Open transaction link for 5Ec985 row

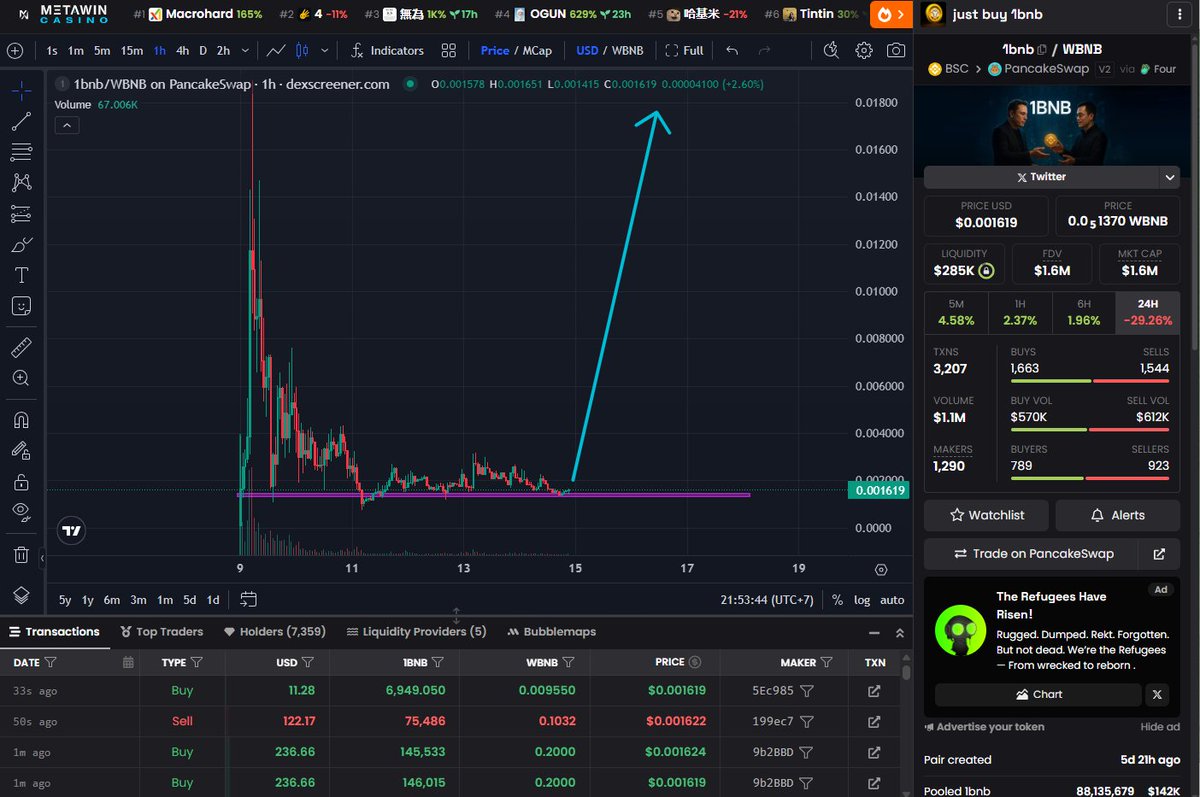[874, 691]
